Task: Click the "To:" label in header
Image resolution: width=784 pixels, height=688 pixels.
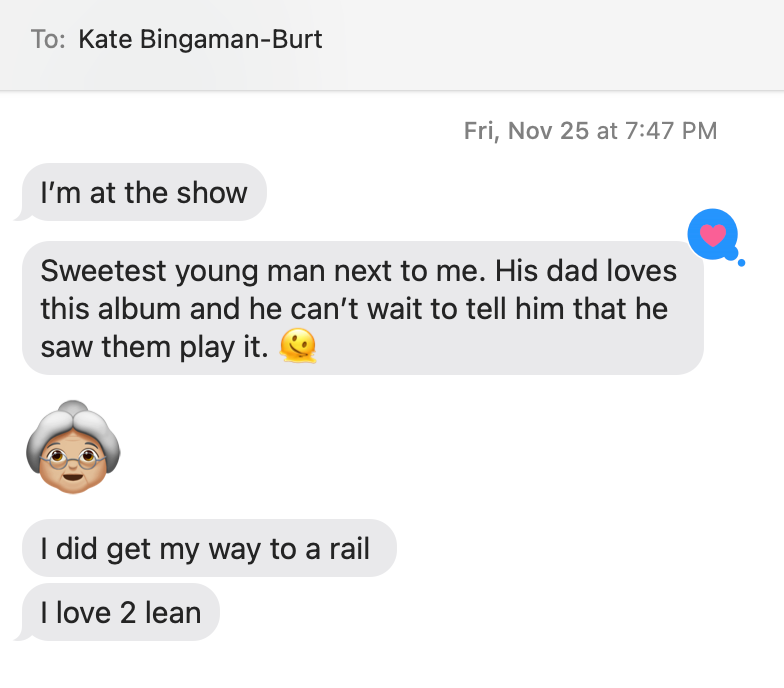Action: (x=48, y=40)
